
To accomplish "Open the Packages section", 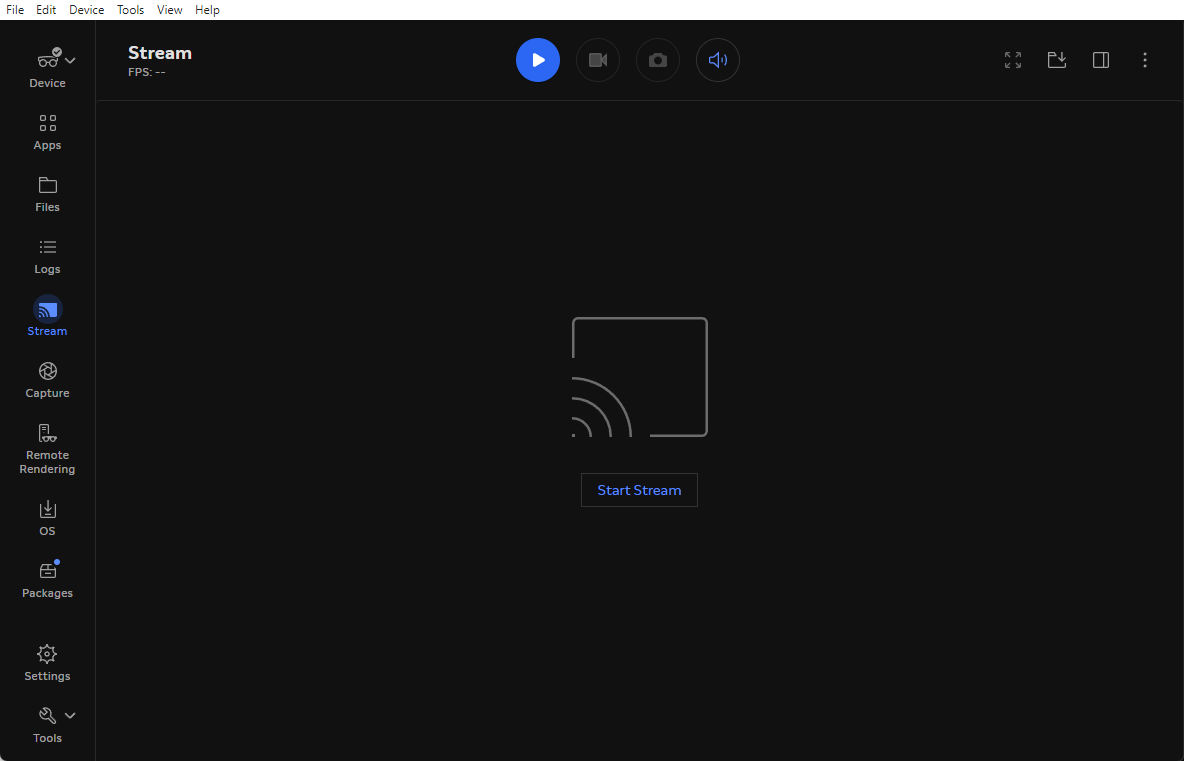I will tap(47, 579).
